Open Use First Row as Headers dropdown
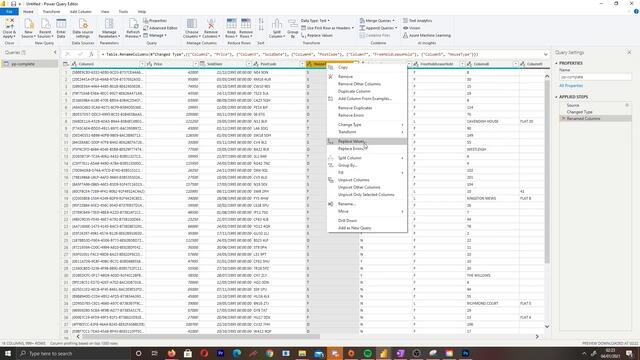This screenshot has height=360, width=640. (x=327, y=28)
